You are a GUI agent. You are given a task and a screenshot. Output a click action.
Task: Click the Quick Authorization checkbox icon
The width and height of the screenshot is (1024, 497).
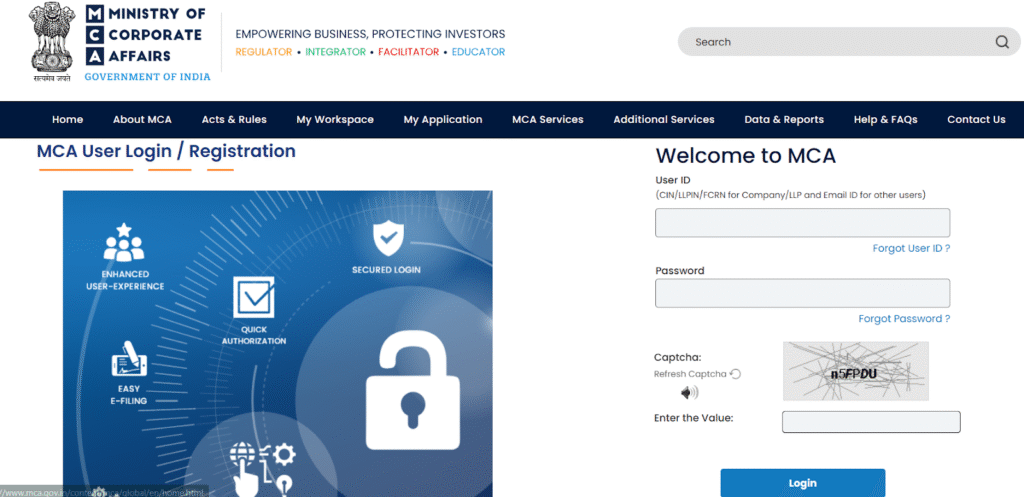pos(253,297)
